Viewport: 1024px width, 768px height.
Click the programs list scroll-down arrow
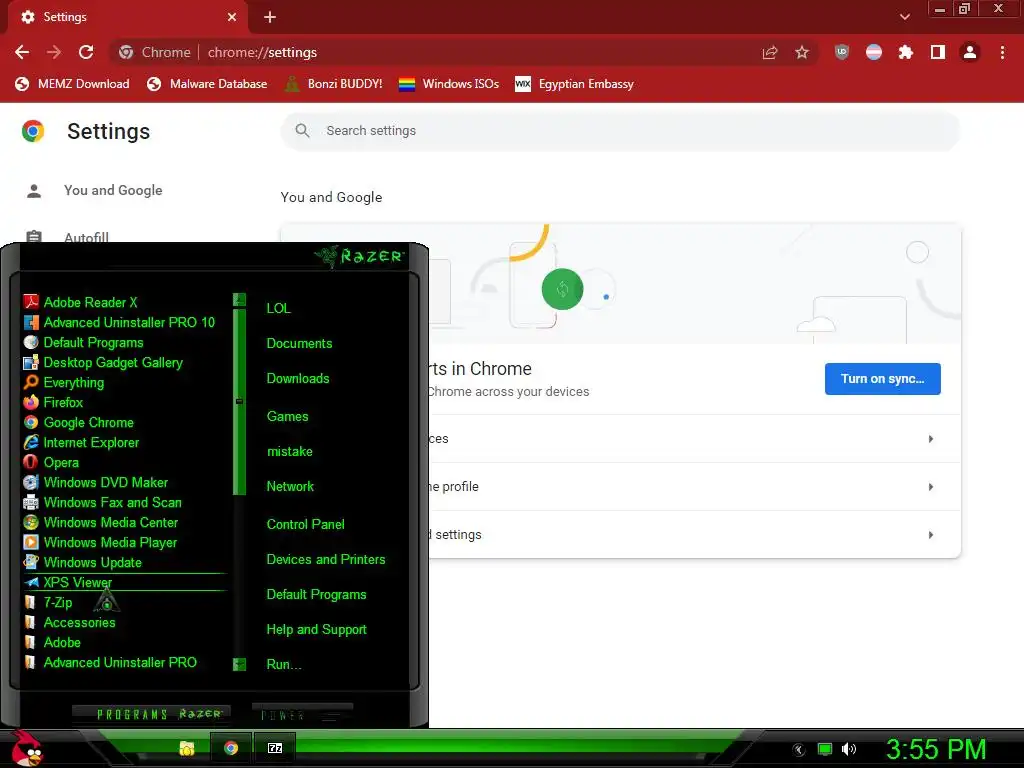coord(239,664)
